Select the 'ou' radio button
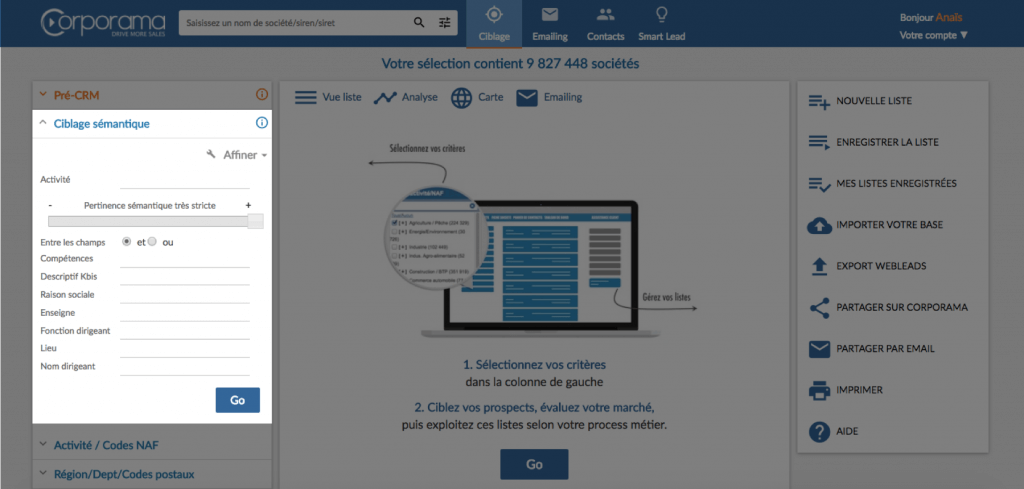The height and width of the screenshot is (489, 1024). (152, 242)
